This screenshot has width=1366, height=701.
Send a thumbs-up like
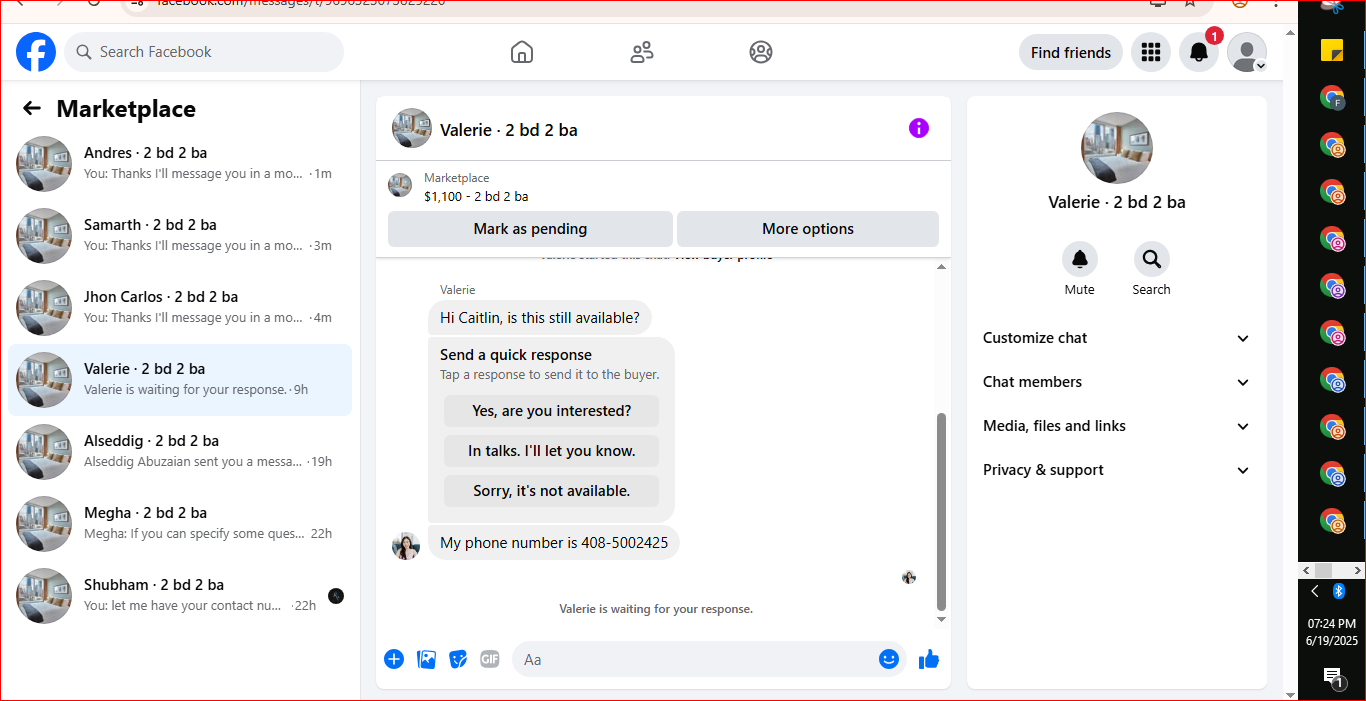[x=929, y=659]
